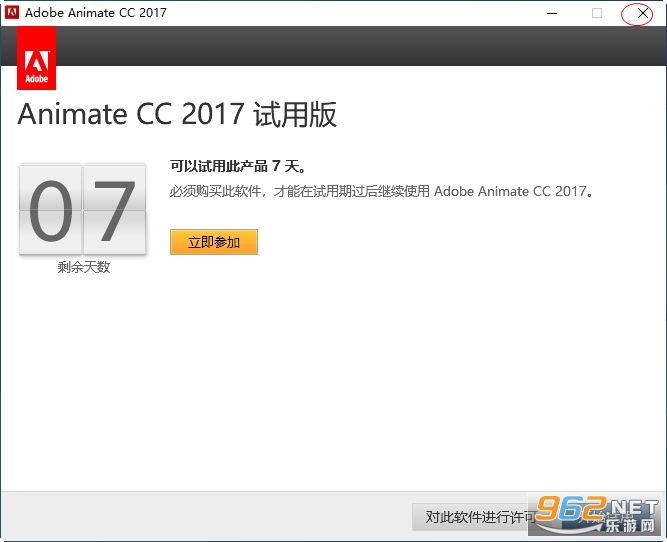Click the red Adobe logo badge
Image resolution: width=667 pixels, height=542 pixels.
tap(37, 58)
